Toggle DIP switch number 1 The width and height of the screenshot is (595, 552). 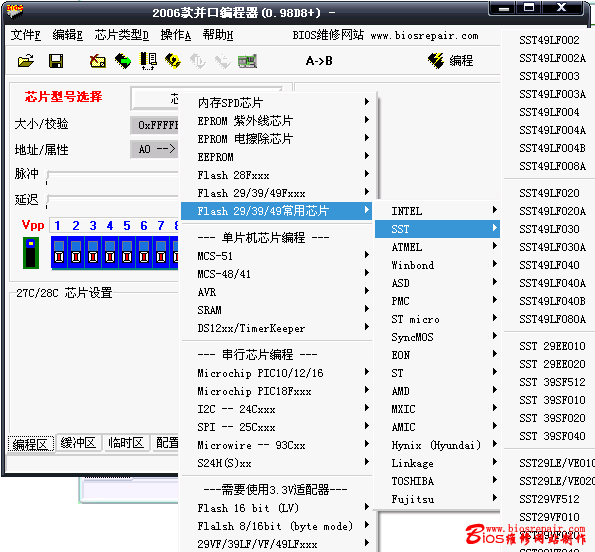[59, 253]
